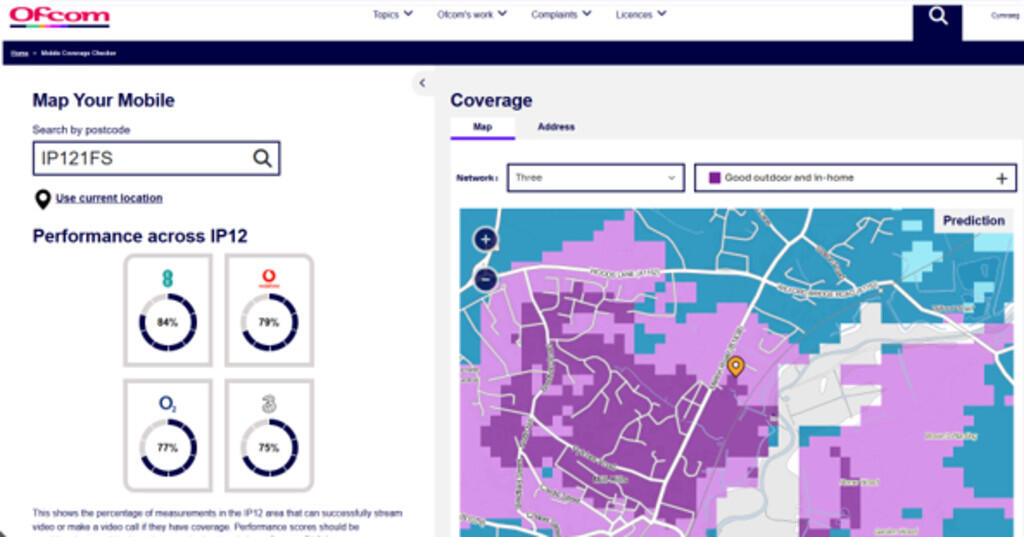Switch to the Address tab

(x=556, y=127)
